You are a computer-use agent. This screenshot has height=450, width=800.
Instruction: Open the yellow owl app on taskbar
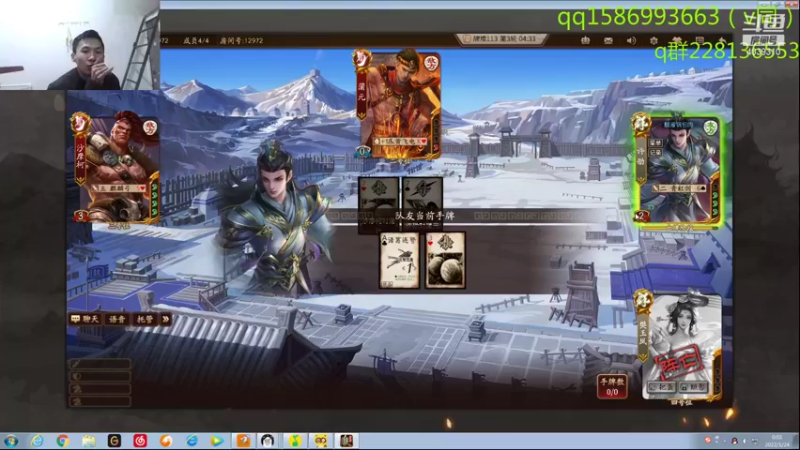[320, 441]
